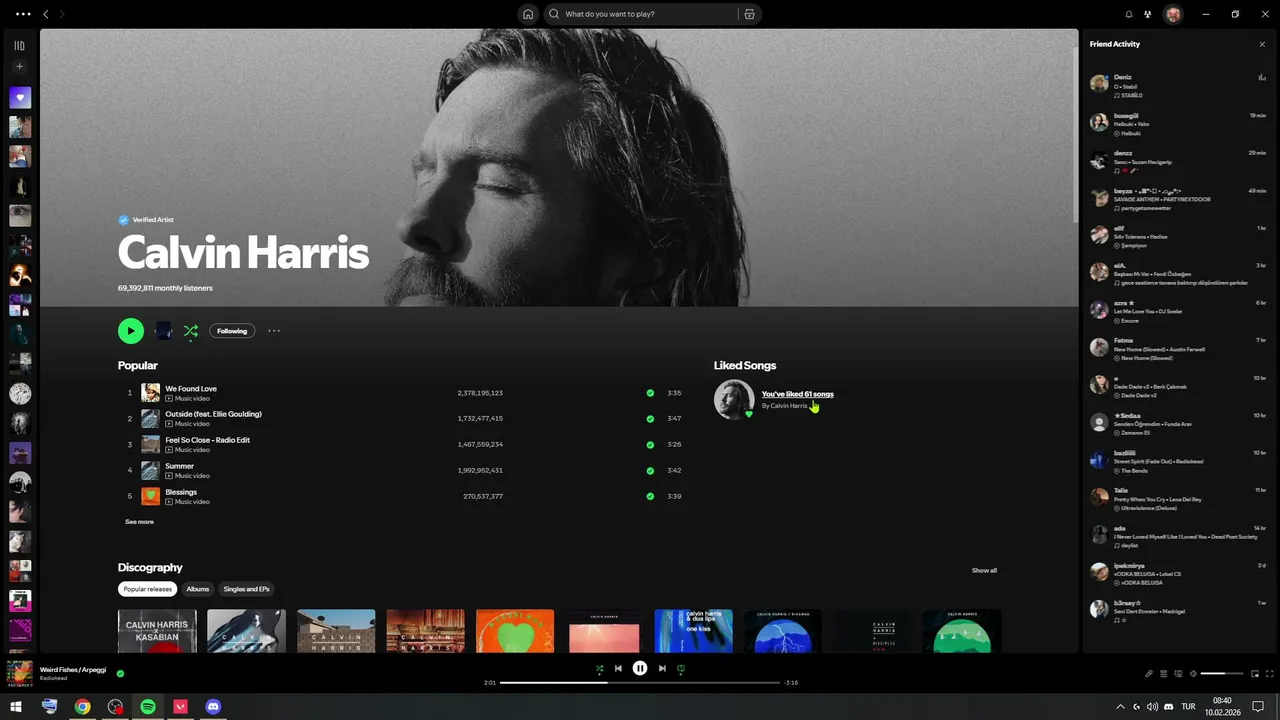This screenshot has height=720, width=1280.
Task: Open friend Deniz's activity entry
Action: [1178, 86]
